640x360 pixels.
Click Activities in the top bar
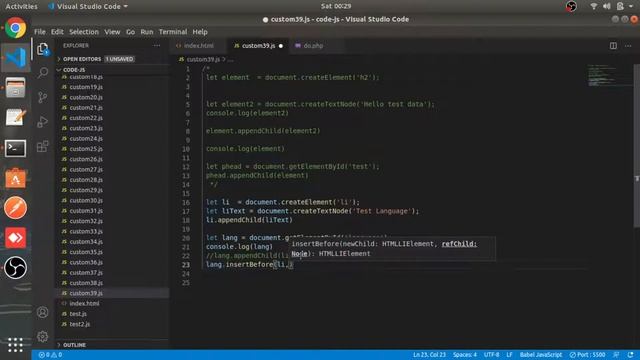click(x=21, y=6)
